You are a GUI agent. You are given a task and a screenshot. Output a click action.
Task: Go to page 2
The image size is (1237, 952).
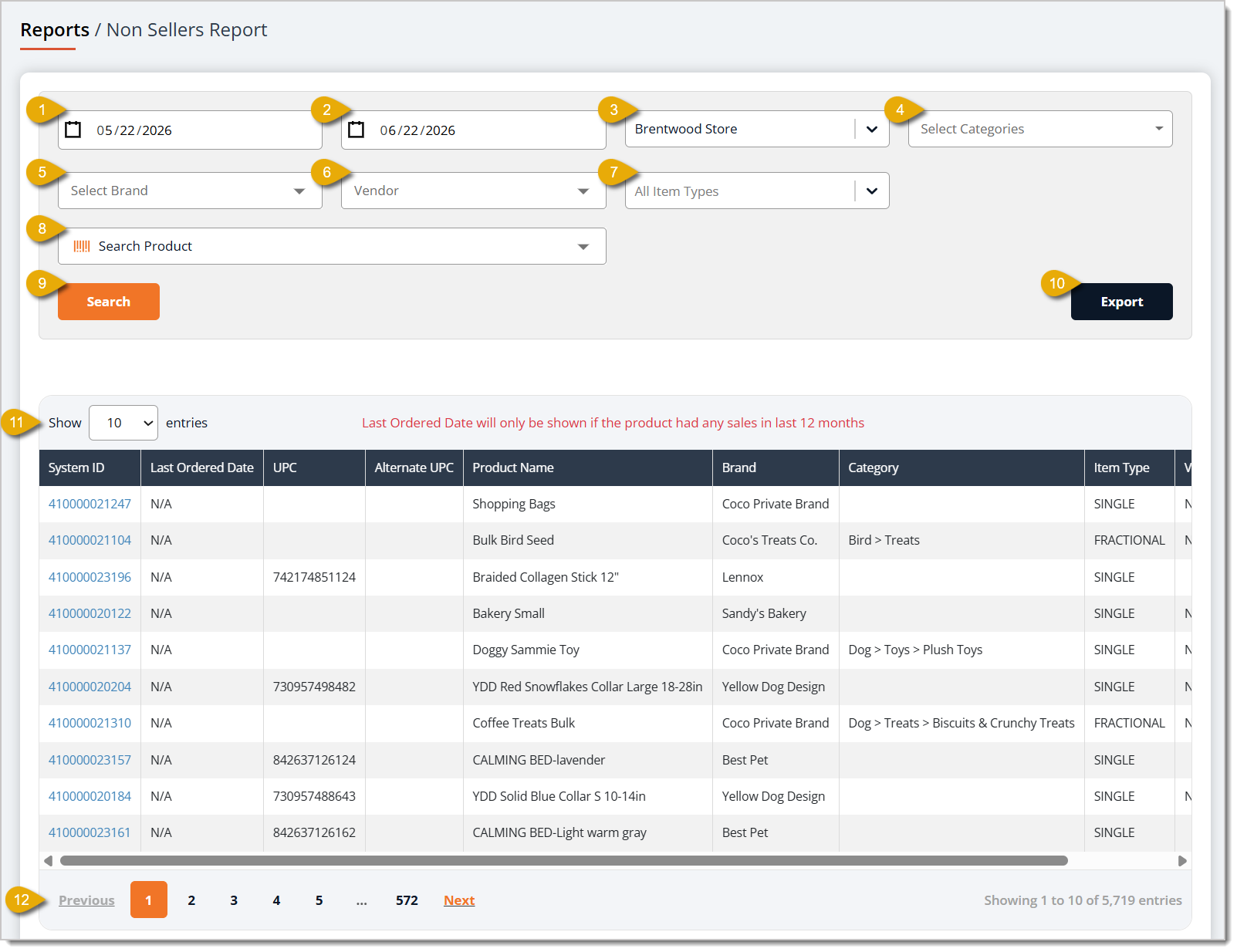[x=191, y=900]
